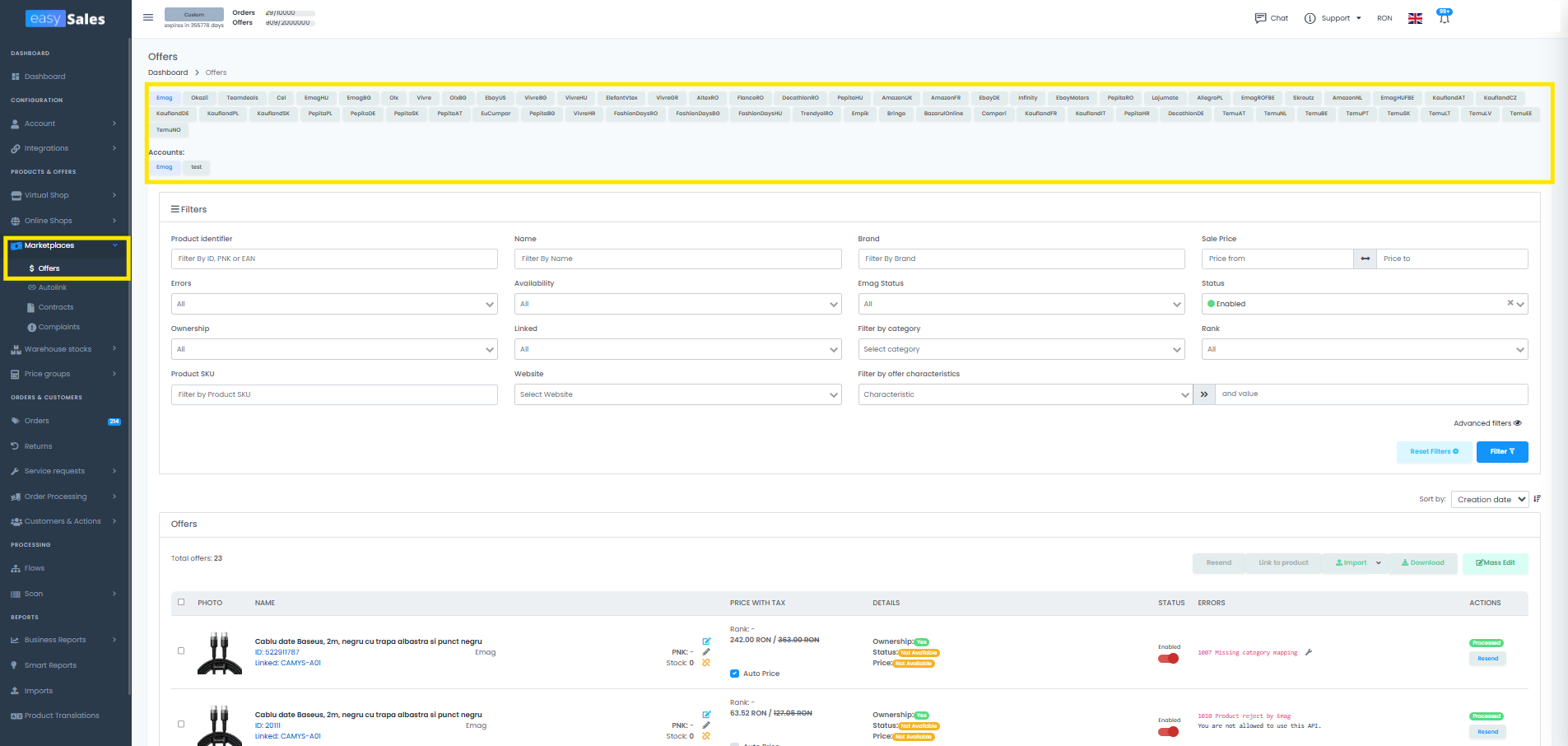The height and width of the screenshot is (746, 1568).
Task: Expand the Import button dropdown arrow
Action: coord(1379,563)
